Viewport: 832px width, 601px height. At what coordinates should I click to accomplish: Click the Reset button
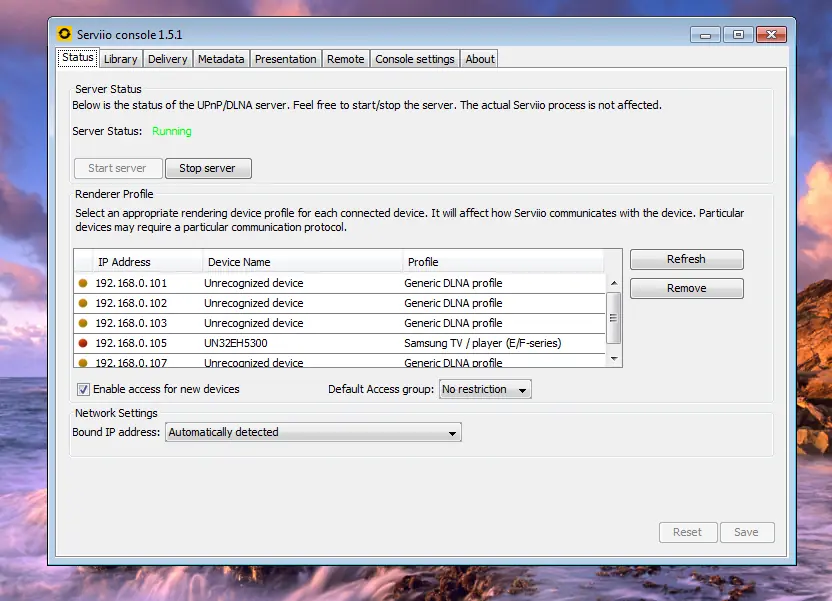(688, 532)
